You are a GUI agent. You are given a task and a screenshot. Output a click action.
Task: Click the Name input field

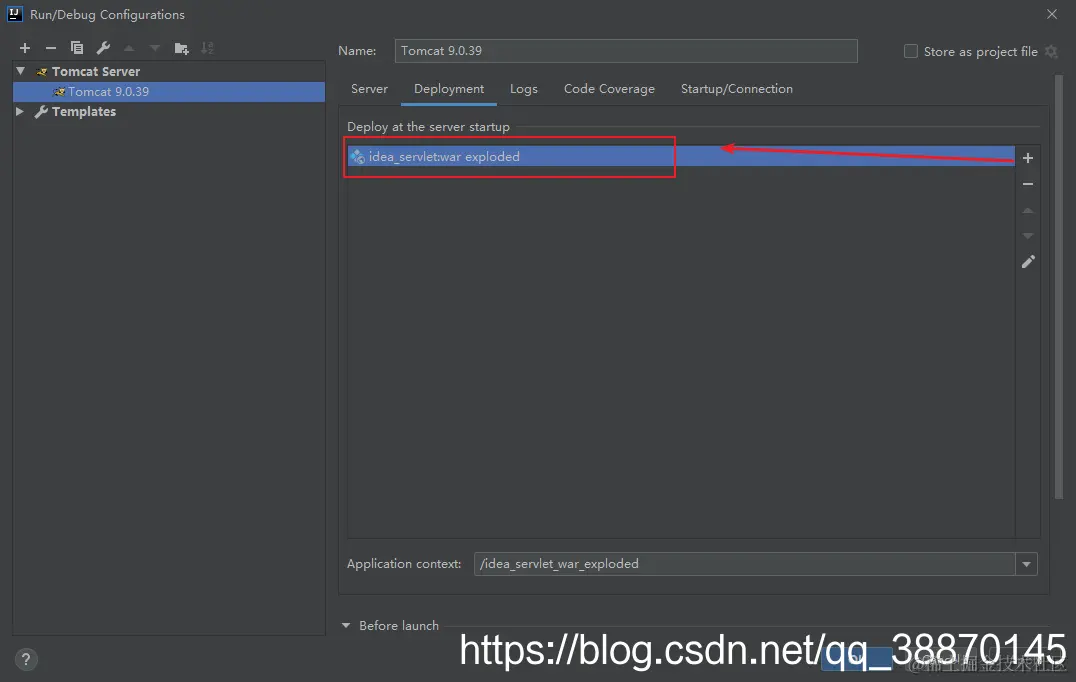(x=626, y=51)
